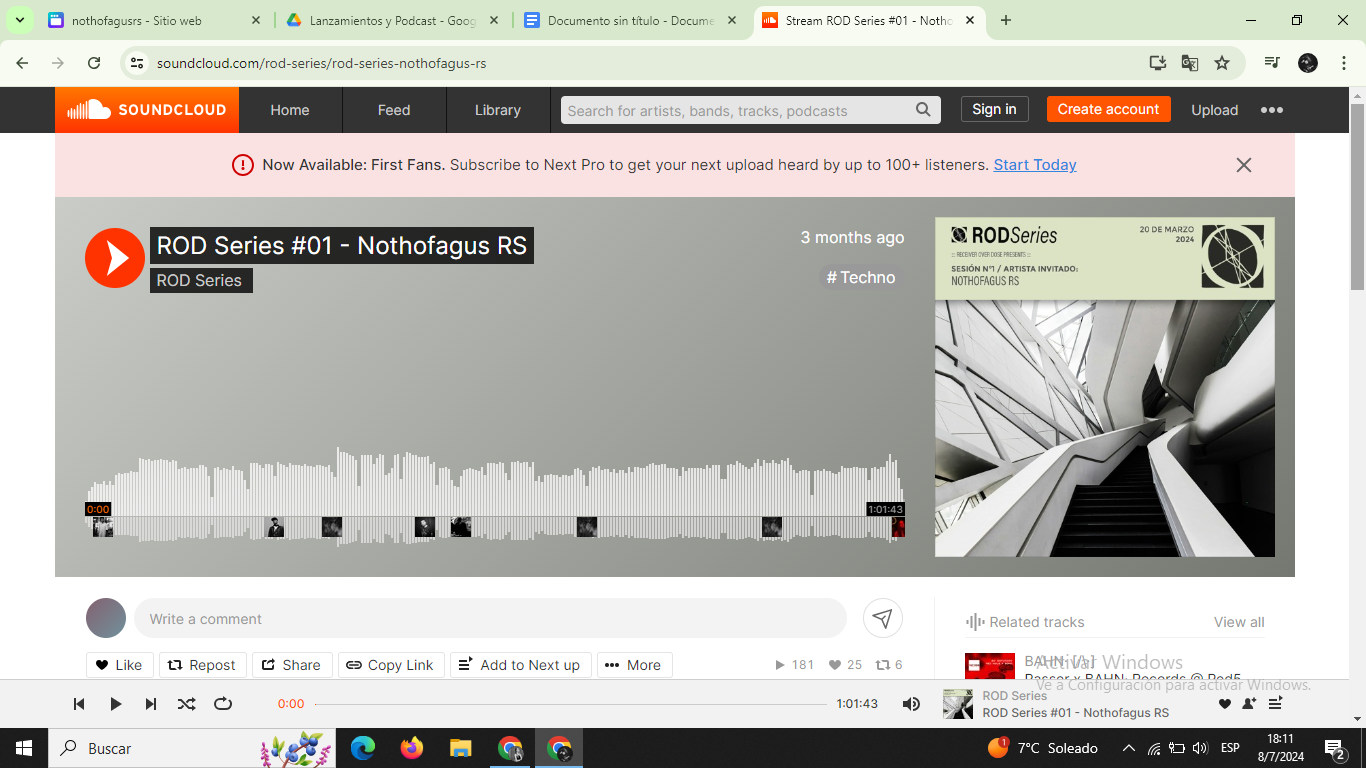
Task: Open the More options dropdown
Action: click(x=634, y=665)
